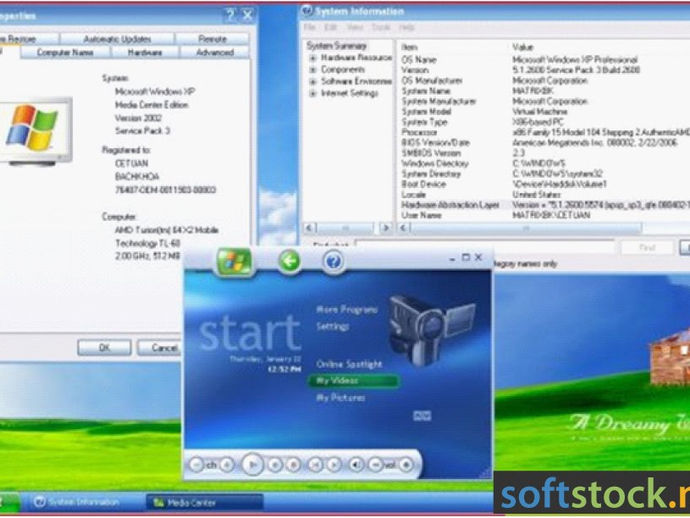
Task: Click the Find button in System Information
Action: (647, 247)
